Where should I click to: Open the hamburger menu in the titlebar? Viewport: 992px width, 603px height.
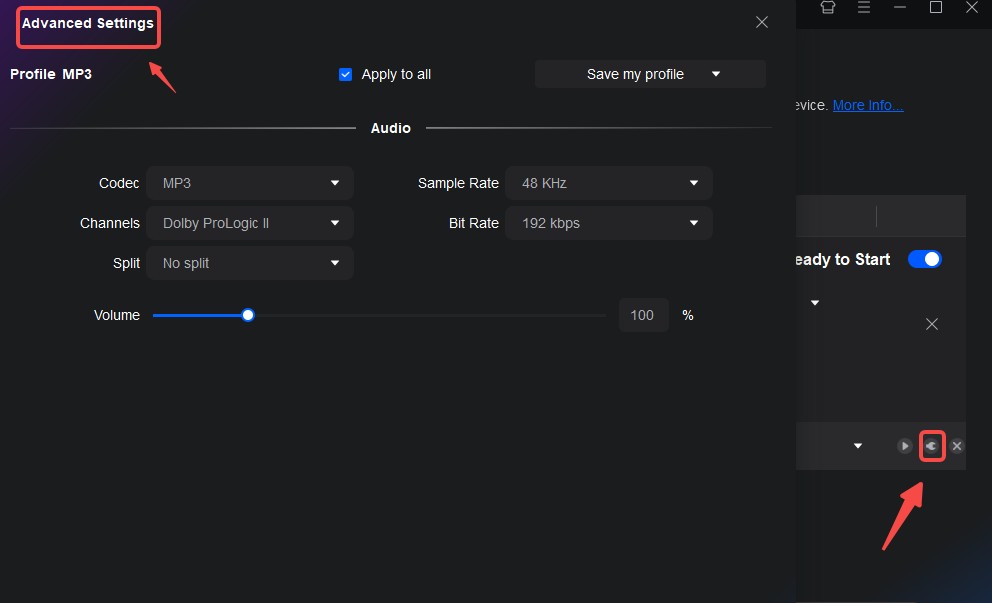pyautogui.click(x=863, y=8)
